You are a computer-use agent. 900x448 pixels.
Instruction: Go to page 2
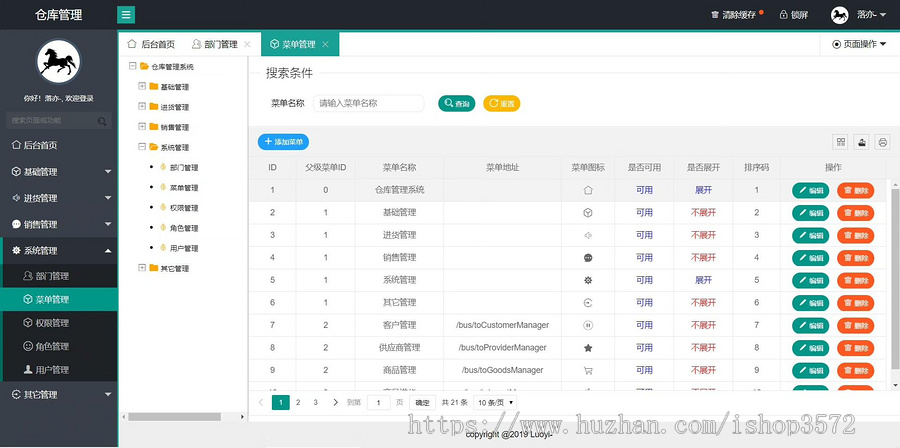pos(298,403)
